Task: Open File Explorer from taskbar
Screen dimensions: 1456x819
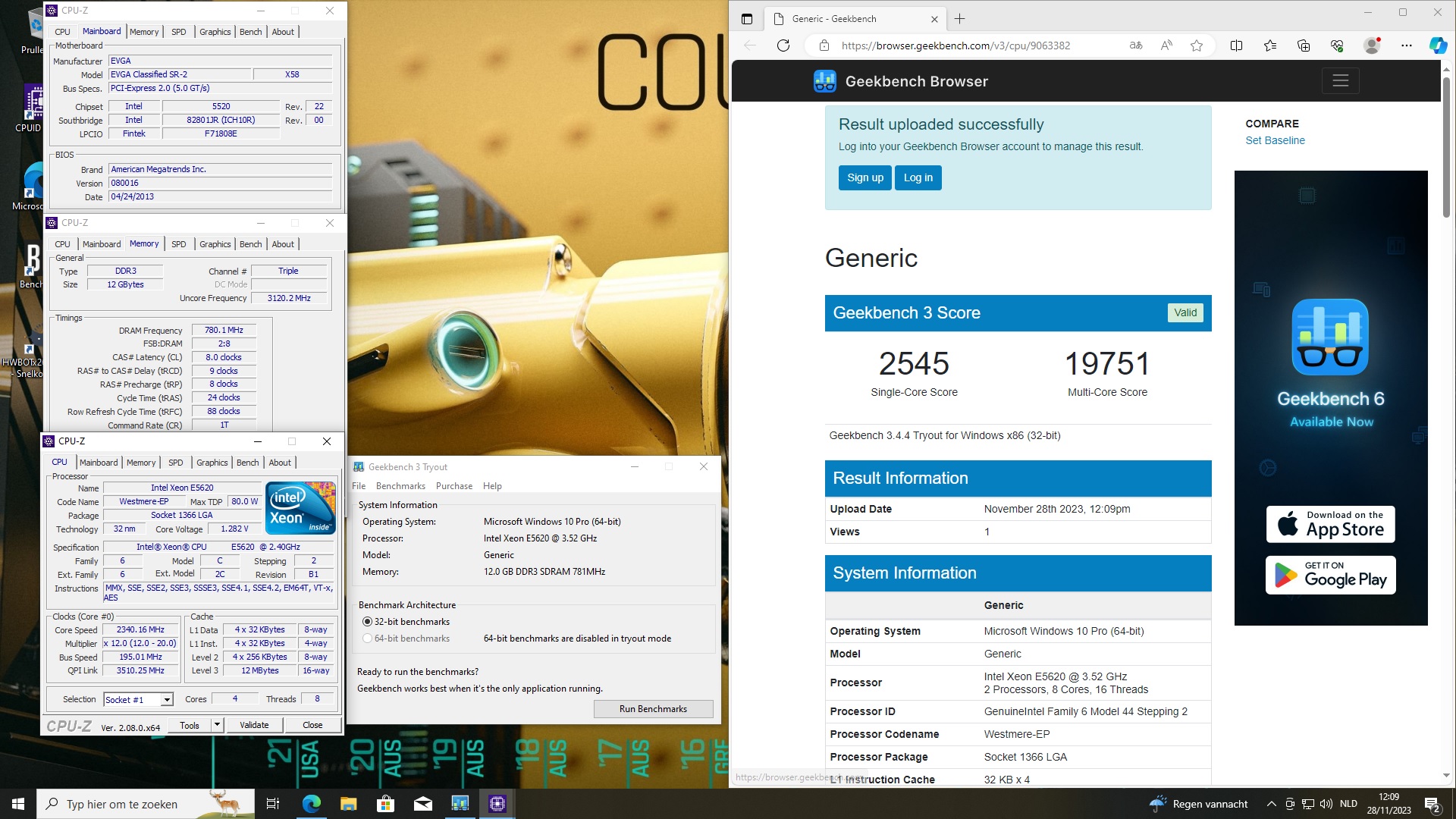Action: tap(348, 804)
